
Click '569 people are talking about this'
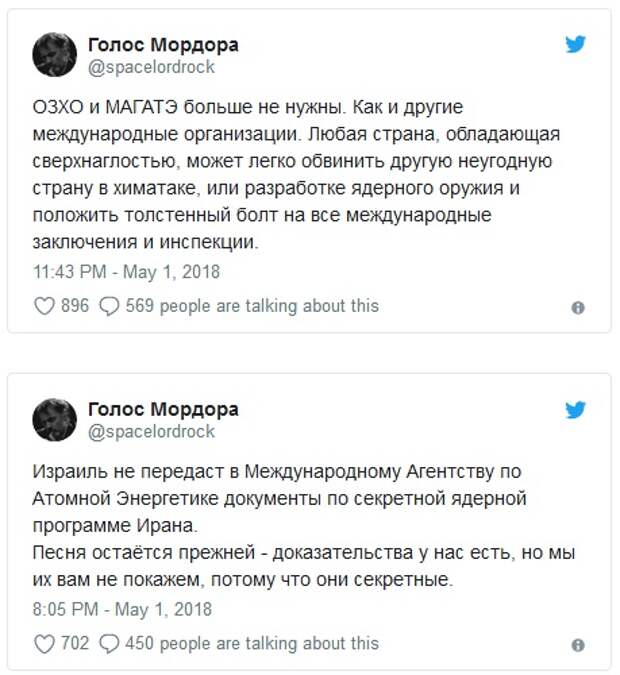click(x=252, y=306)
